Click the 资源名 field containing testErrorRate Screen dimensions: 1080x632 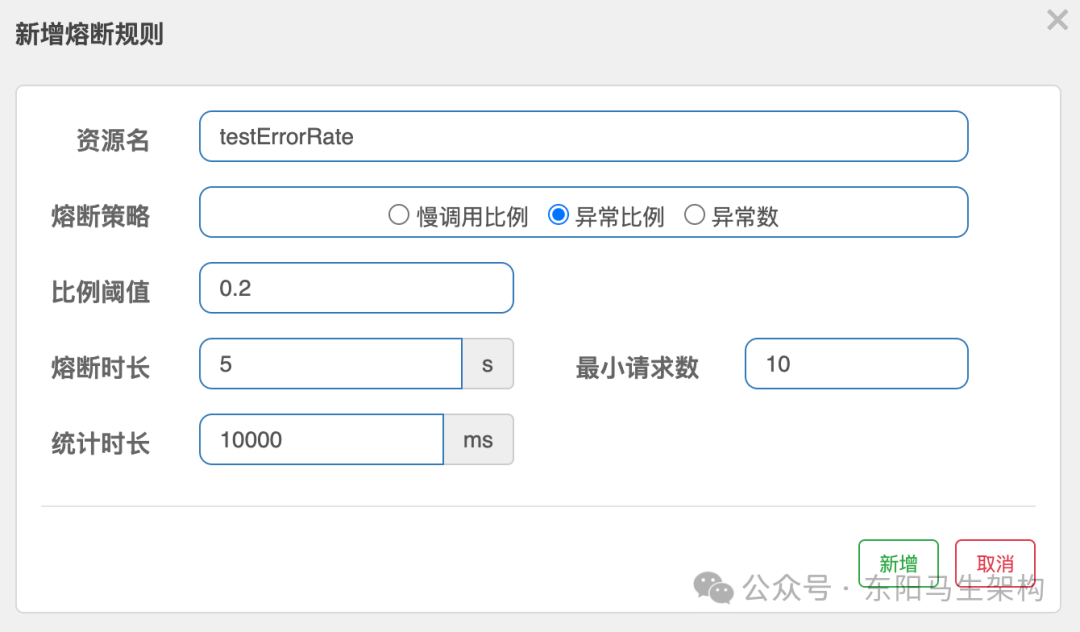[x=583, y=136]
